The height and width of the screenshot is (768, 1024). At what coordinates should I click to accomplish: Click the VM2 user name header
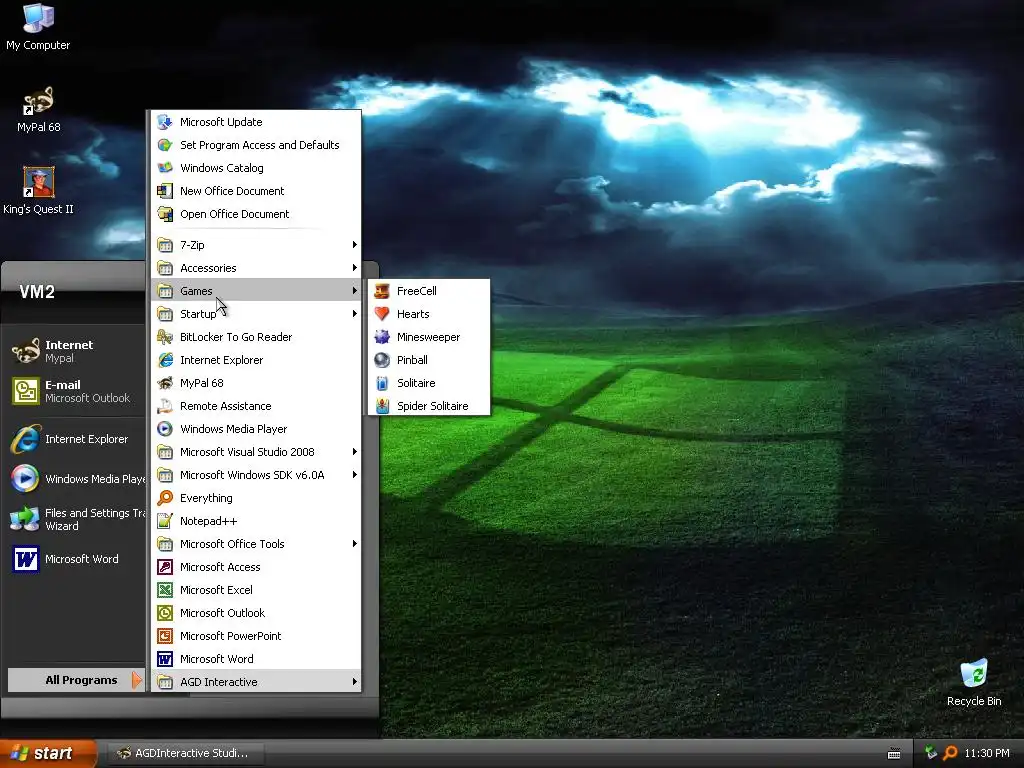coord(37,292)
